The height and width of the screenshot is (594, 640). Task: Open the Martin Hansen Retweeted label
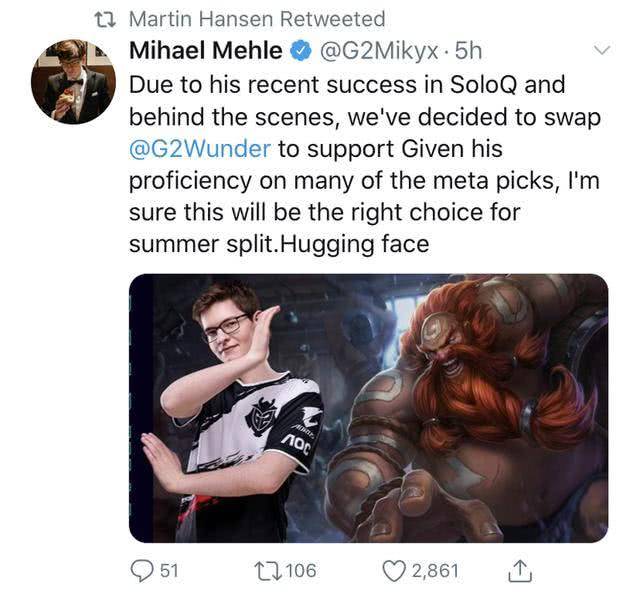[257, 19]
